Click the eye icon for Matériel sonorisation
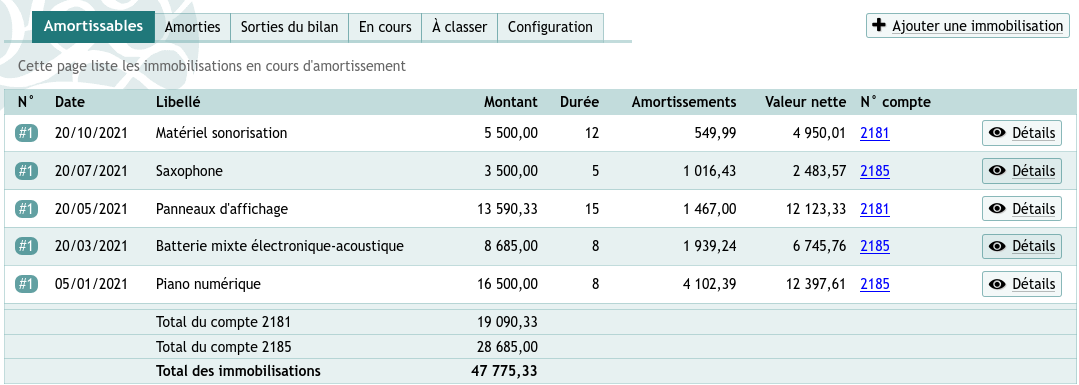1079x385 pixels. tap(997, 133)
